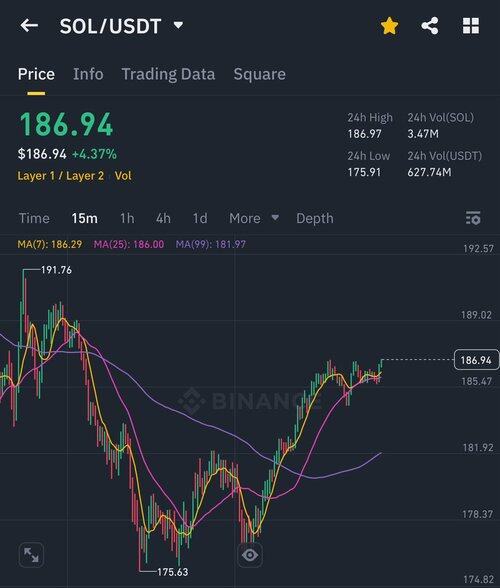The height and width of the screenshot is (588, 500).
Task: Toggle the eye visibility icon on chart
Action: [250, 555]
